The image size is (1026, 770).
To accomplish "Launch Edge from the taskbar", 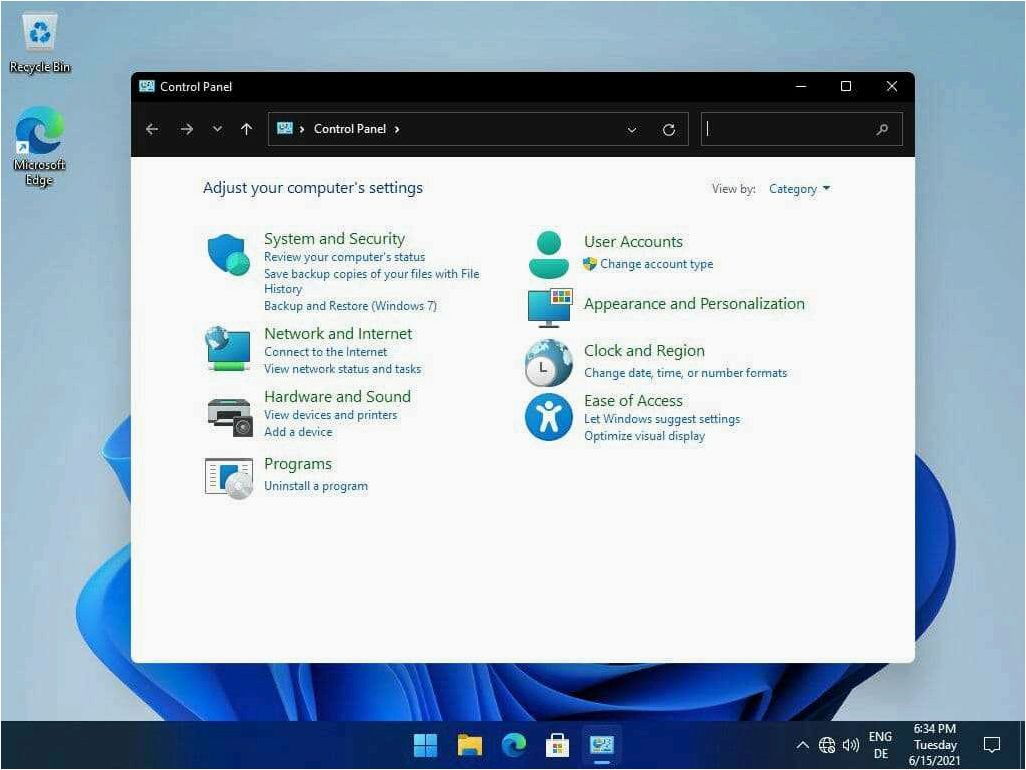I will point(514,745).
